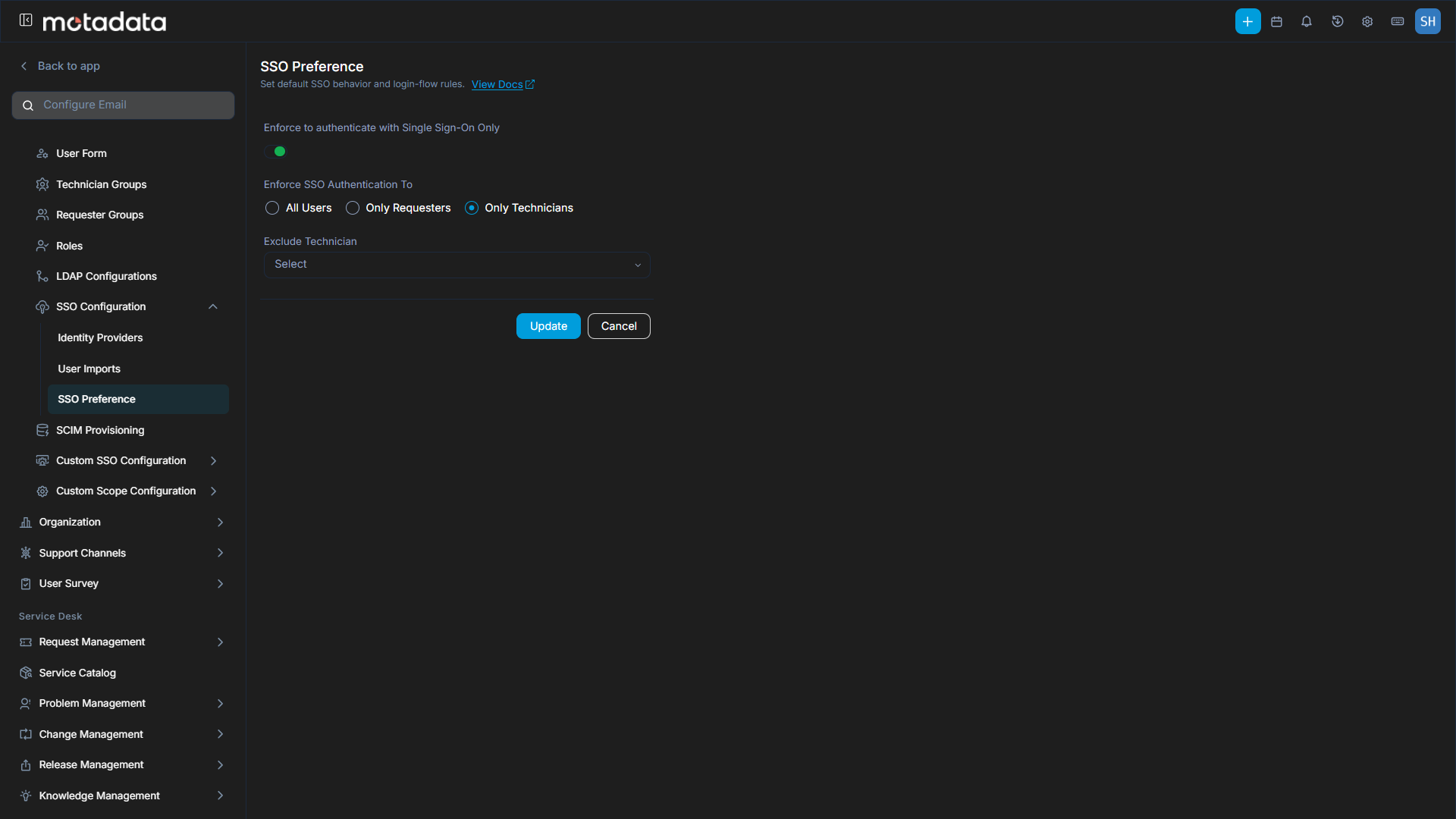
Task: Expand Custom SSO Configuration
Action: pos(214,460)
